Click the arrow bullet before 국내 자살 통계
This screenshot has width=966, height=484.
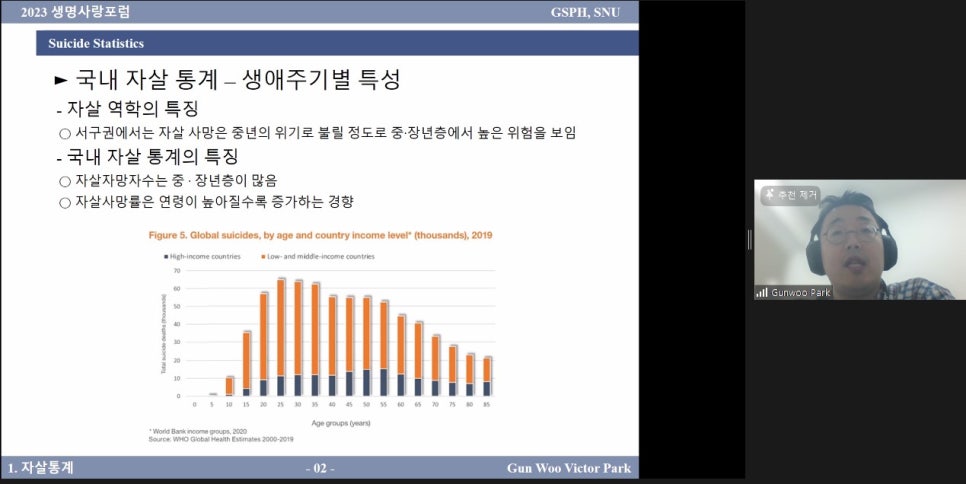click(61, 81)
